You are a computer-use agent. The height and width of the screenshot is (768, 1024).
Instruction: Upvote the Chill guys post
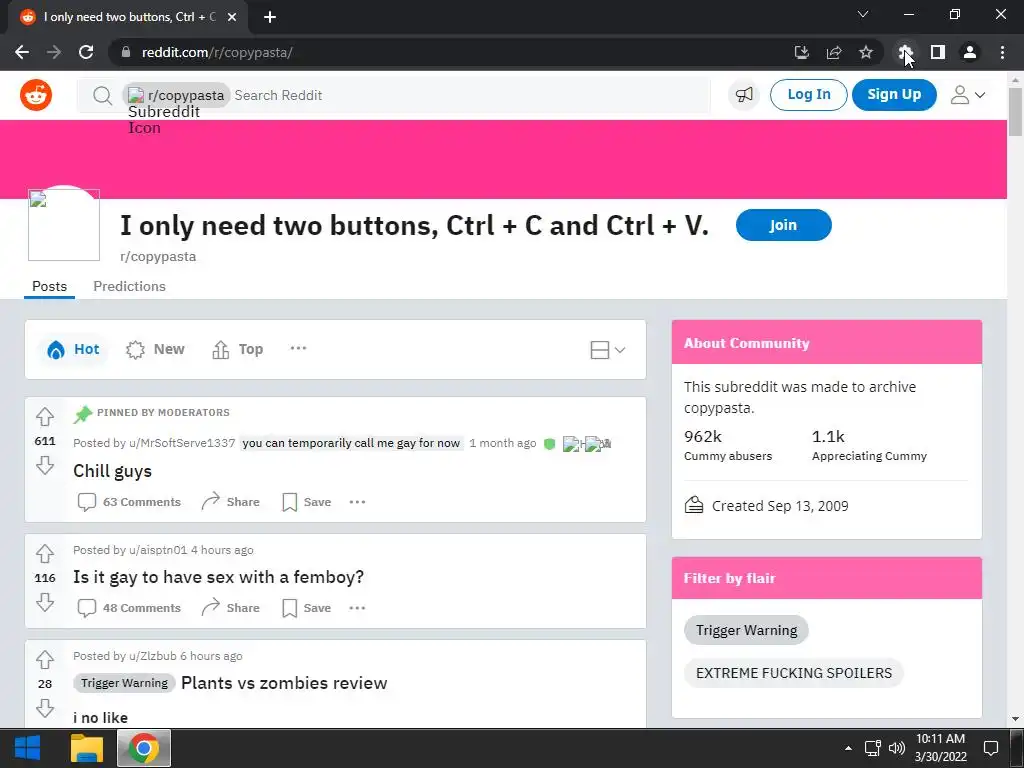(x=44, y=416)
